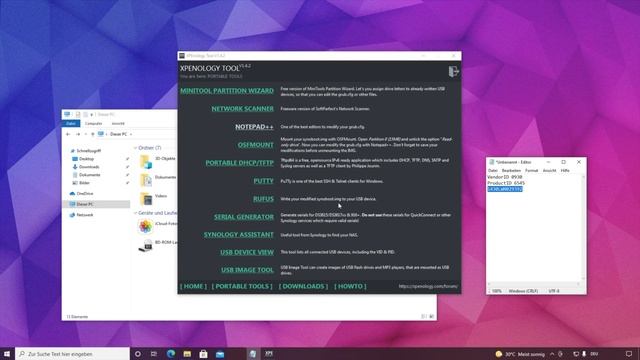Open Portable DHCP/TFTP tool
This screenshot has width=640, height=360.
(x=240, y=162)
